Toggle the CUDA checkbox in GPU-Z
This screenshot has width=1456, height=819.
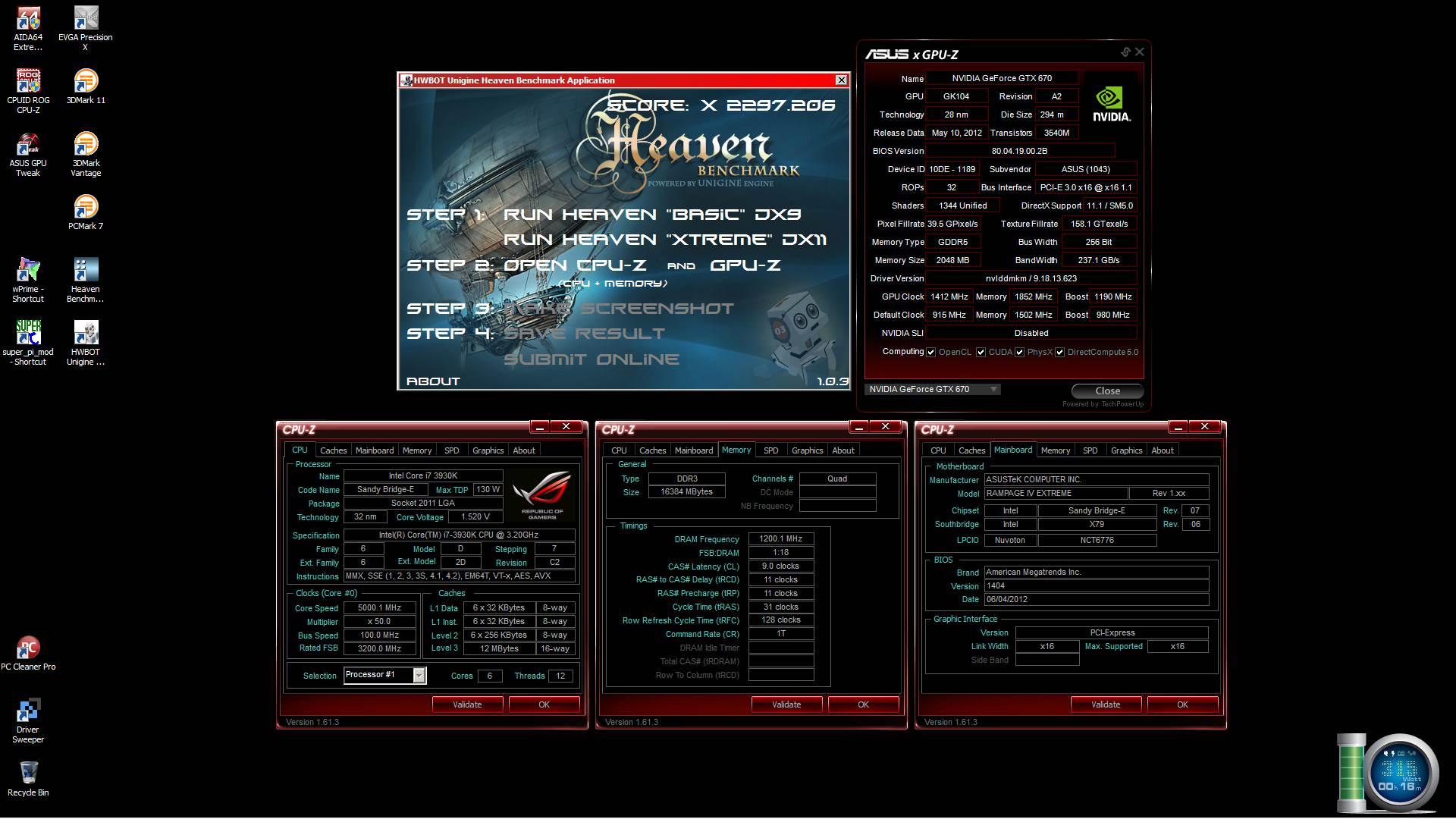(981, 352)
